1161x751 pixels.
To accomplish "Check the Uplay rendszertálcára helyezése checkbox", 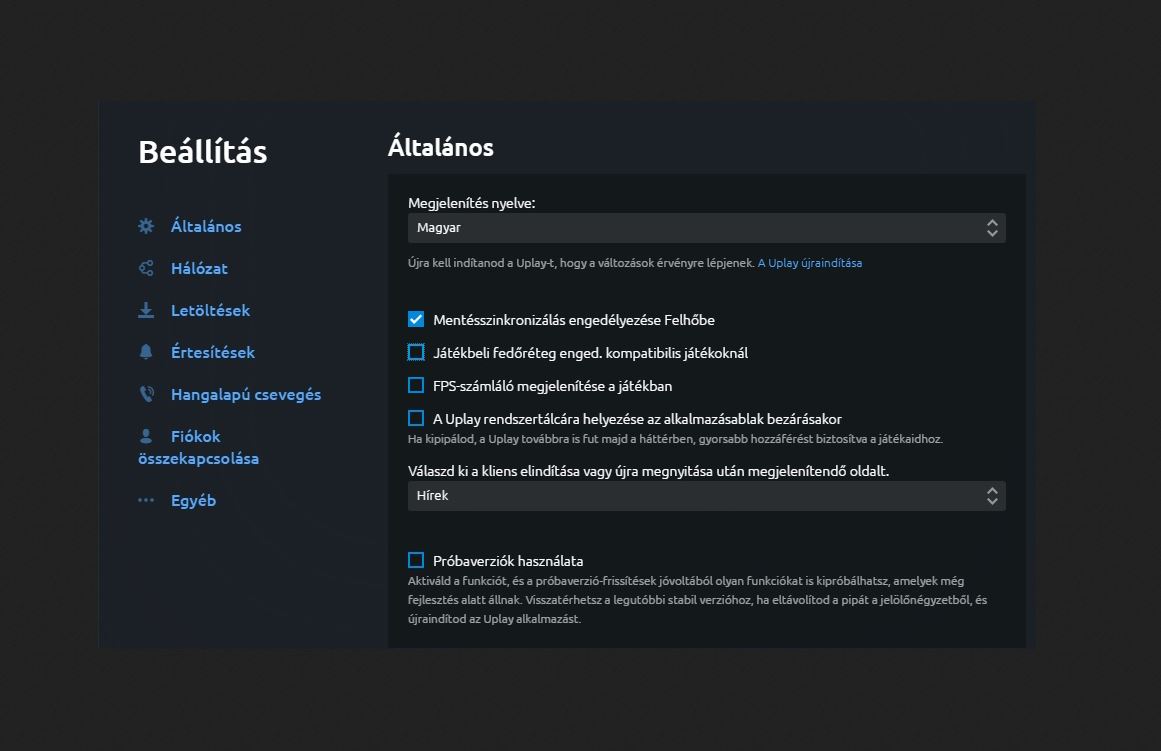I will click(416, 418).
